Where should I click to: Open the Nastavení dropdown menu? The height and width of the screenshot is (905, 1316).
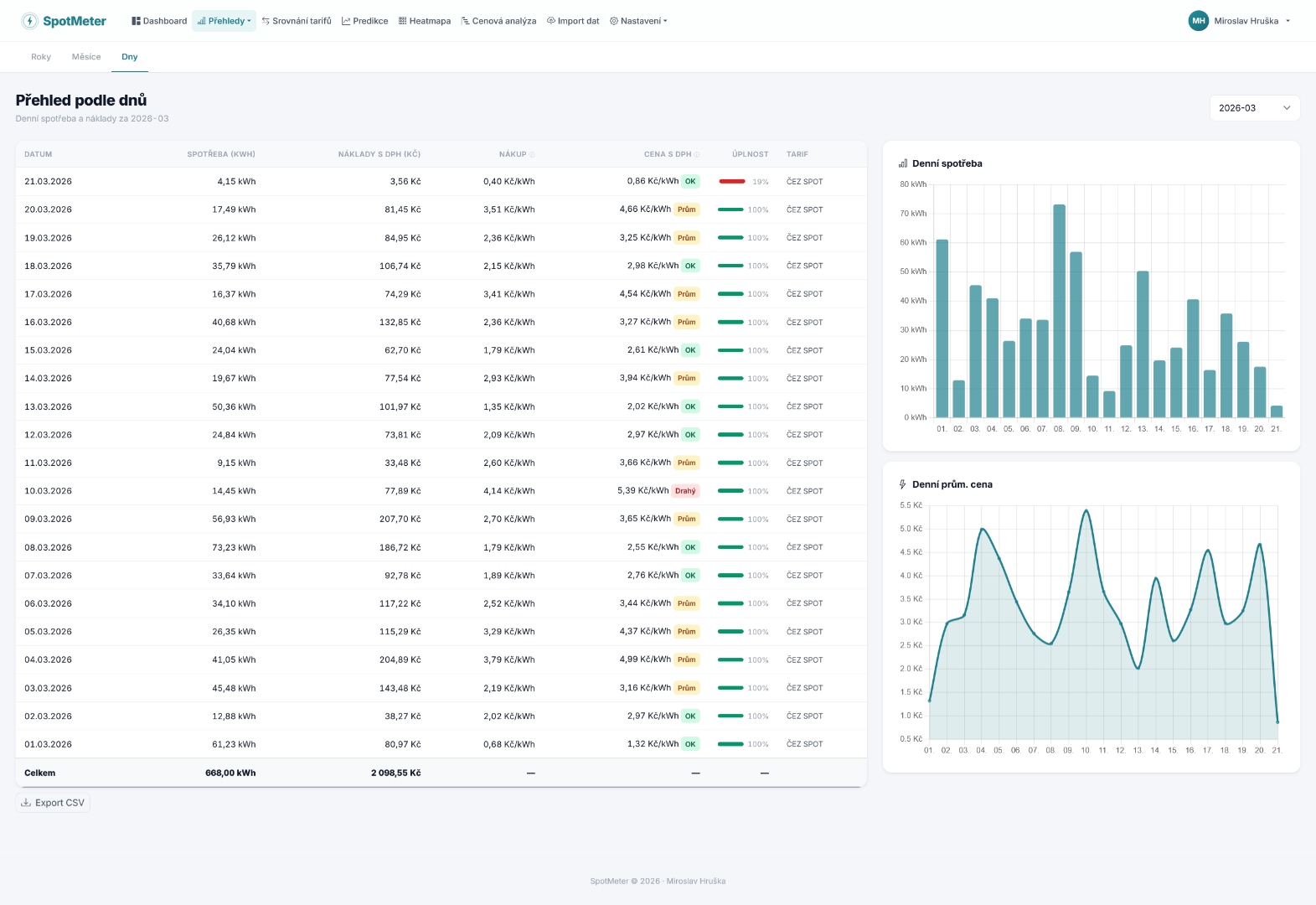coord(638,21)
